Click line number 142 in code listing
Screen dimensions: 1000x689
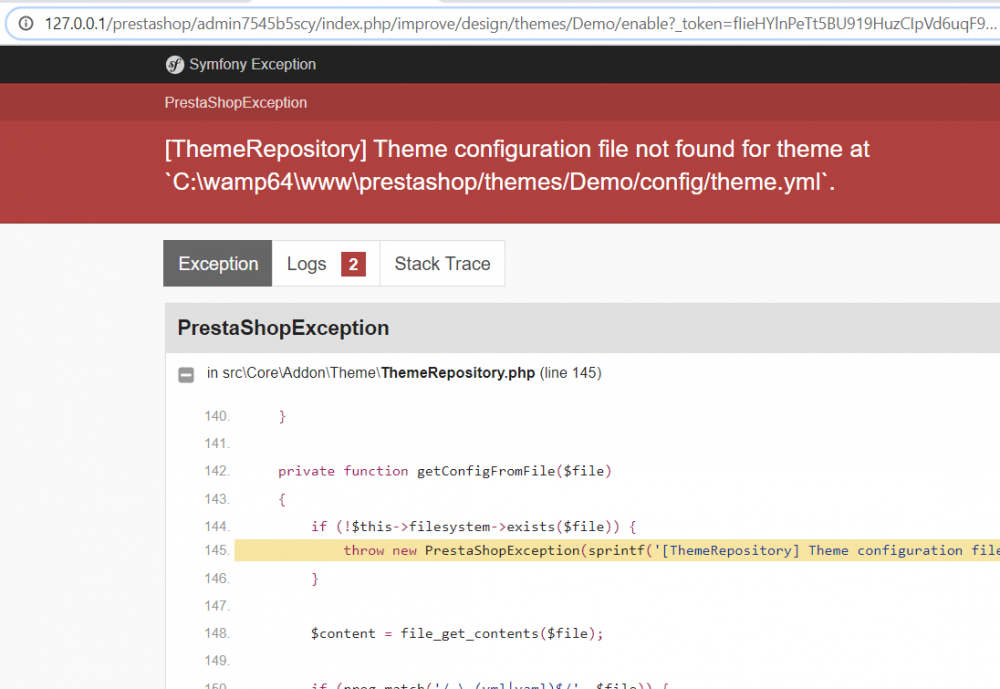pyautogui.click(x=217, y=471)
